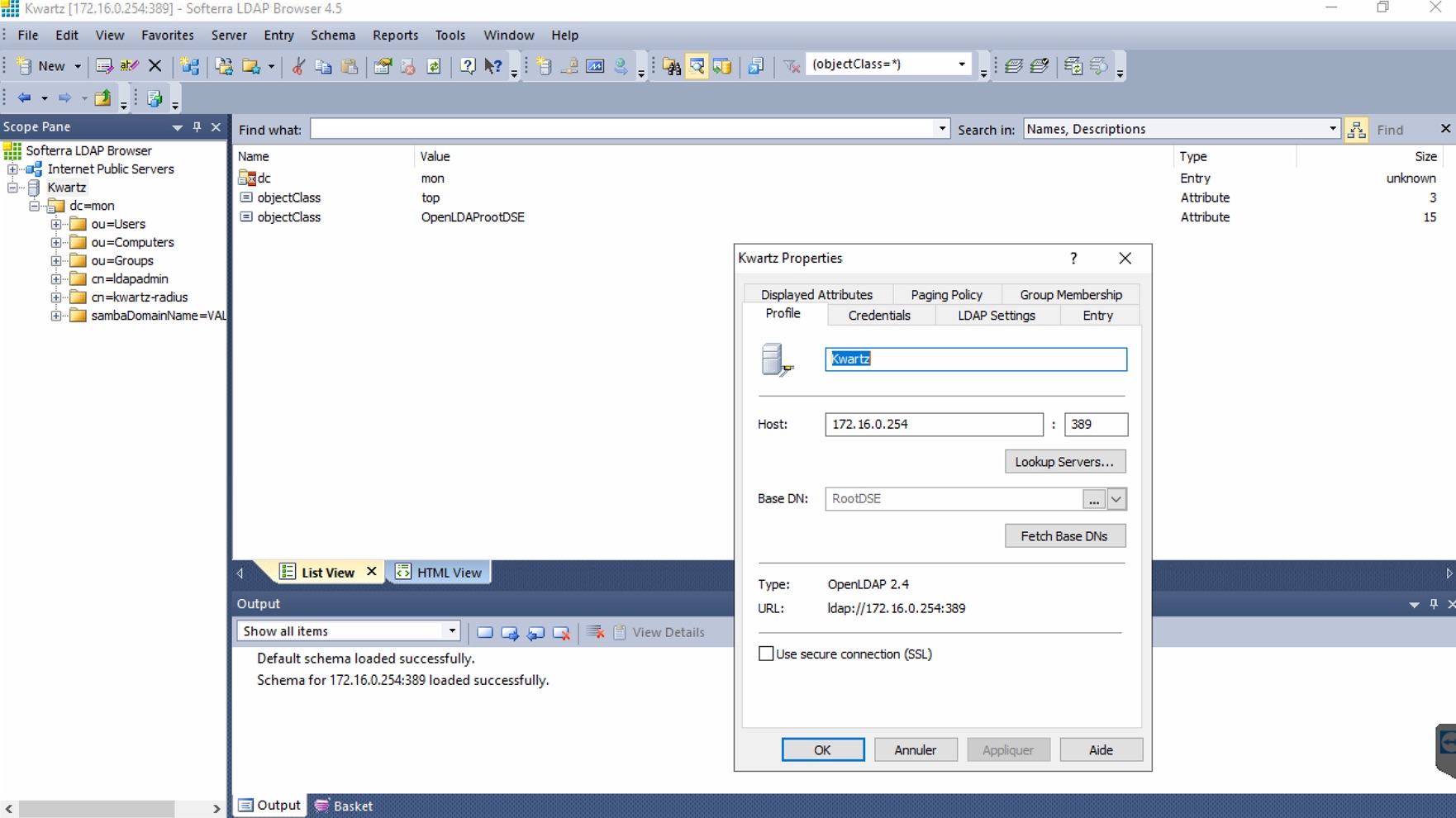The image size is (1456, 818).
Task: Switch to the LDAP Settings tab
Action: (997, 316)
